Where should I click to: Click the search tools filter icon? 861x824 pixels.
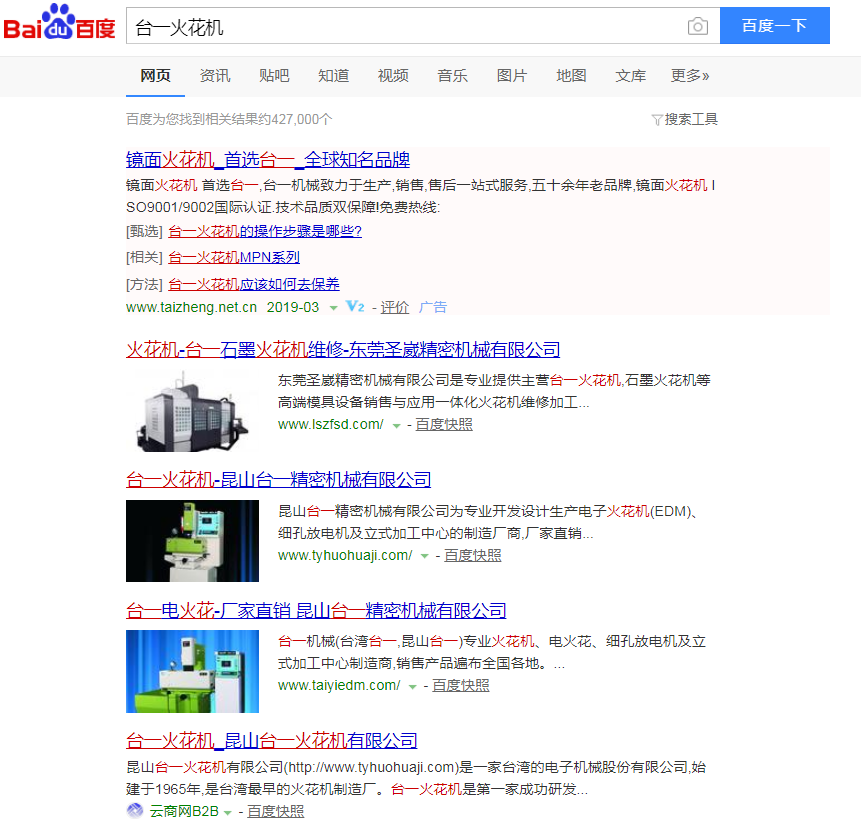[x=657, y=120]
